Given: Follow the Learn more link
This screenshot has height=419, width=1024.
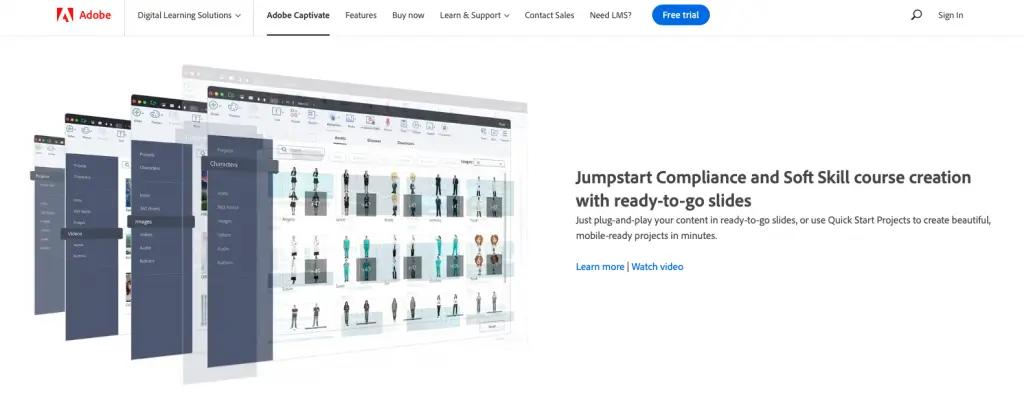Looking at the screenshot, I should pos(600,266).
